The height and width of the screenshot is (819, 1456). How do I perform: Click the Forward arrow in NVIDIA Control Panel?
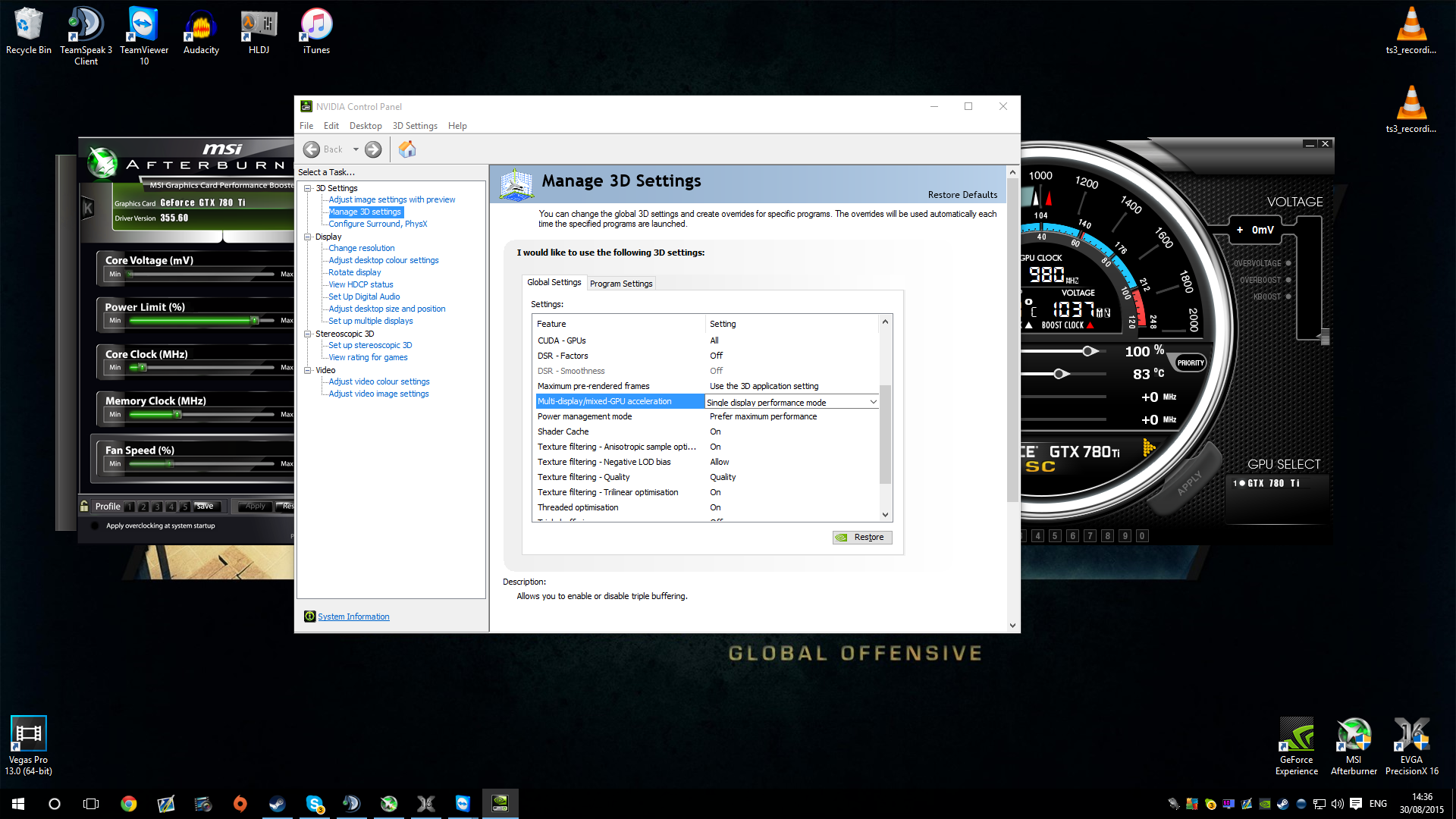[x=373, y=149]
